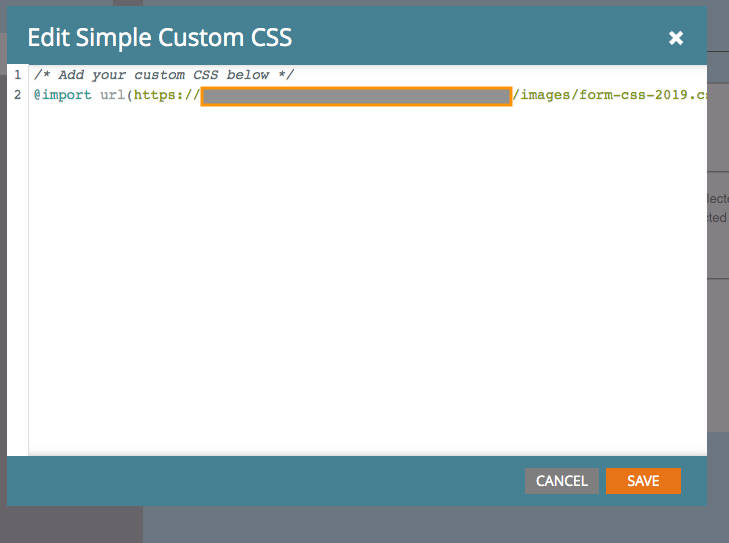
Task: Click empty editor area below the code
Action: [x=360, y=280]
